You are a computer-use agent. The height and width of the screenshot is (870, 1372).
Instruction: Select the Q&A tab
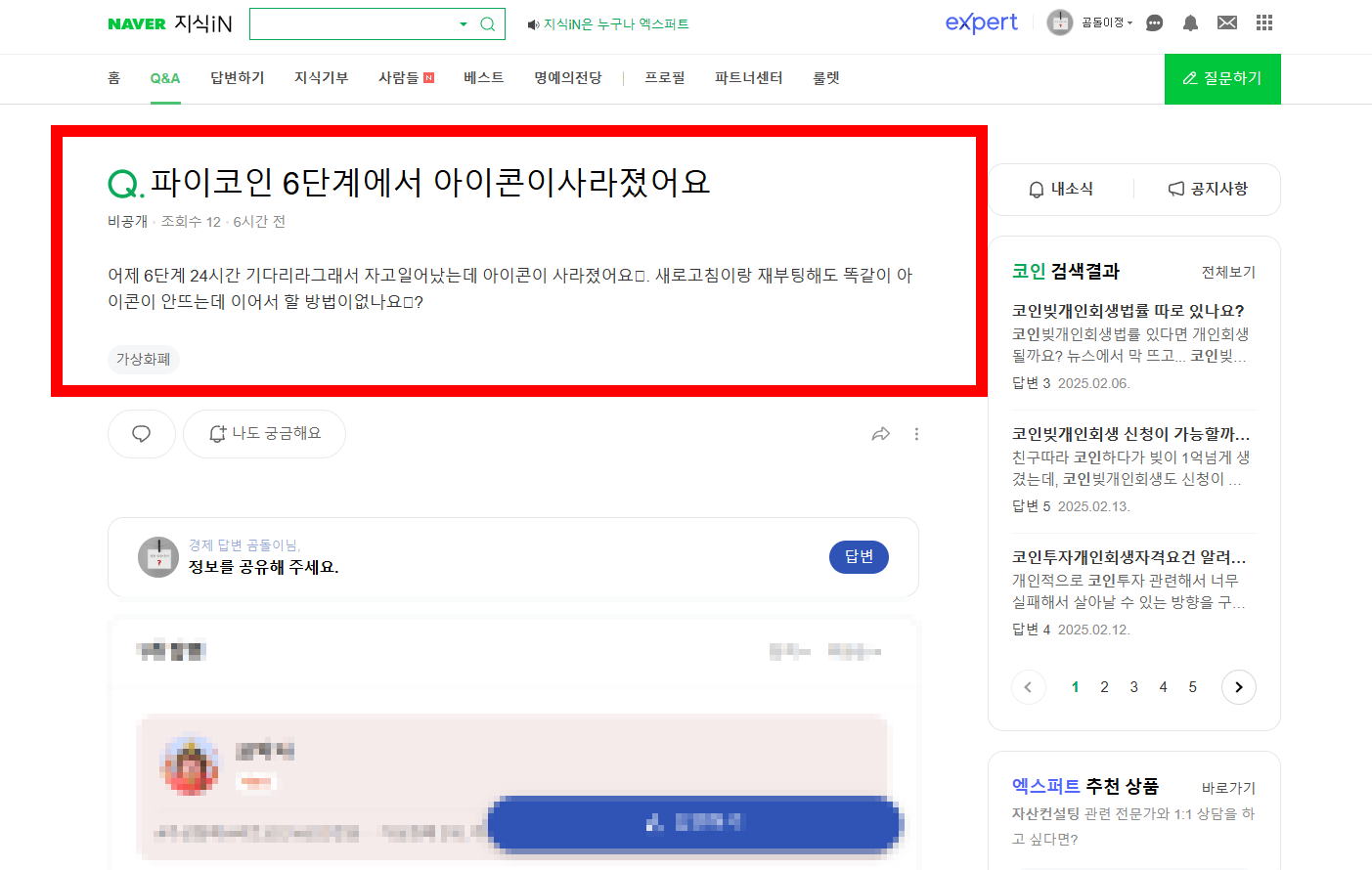pyautogui.click(x=165, y=78)
